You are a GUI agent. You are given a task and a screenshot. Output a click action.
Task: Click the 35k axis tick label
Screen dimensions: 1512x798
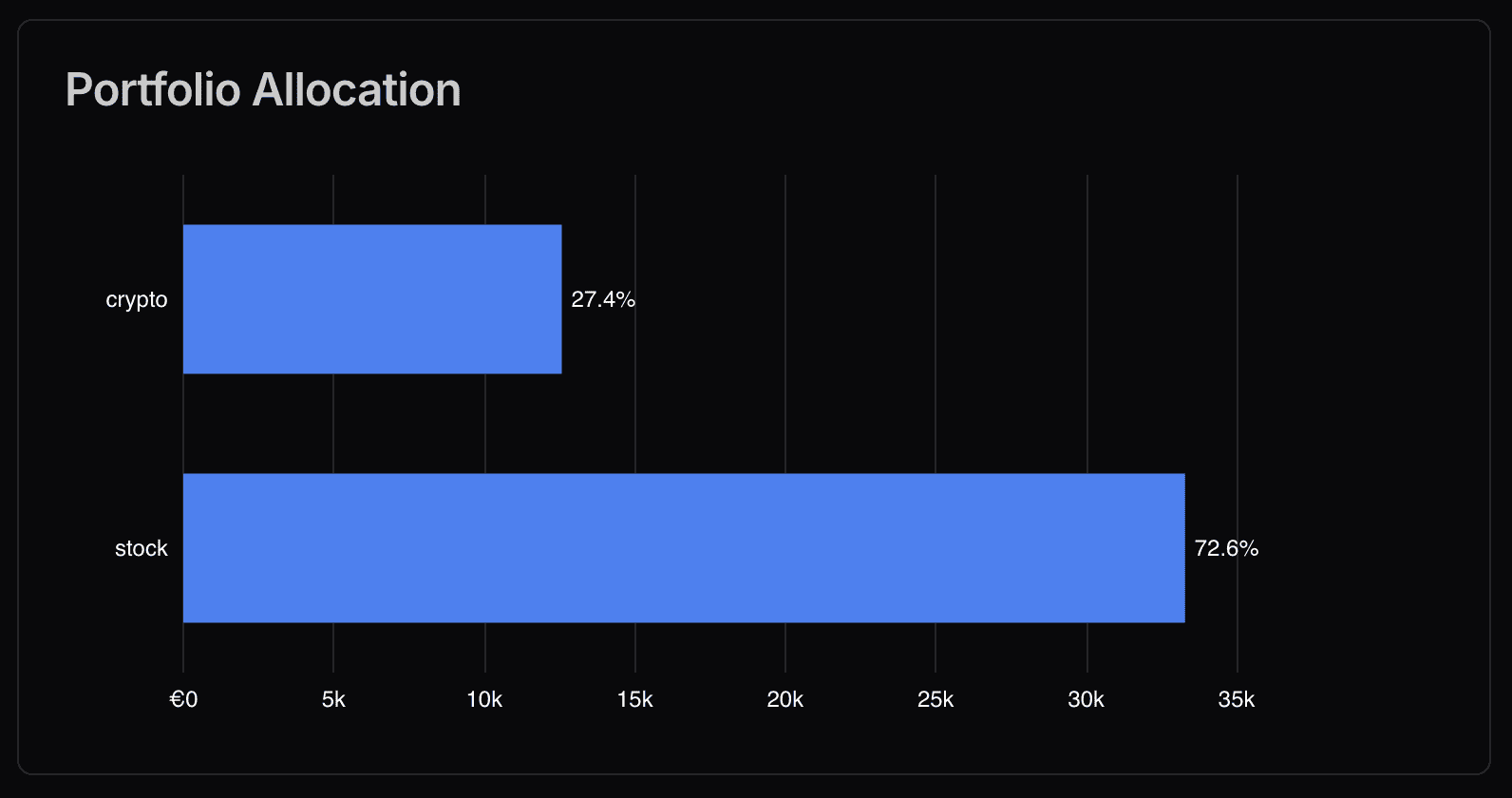pyautogui.click(x=1237, y=700)
